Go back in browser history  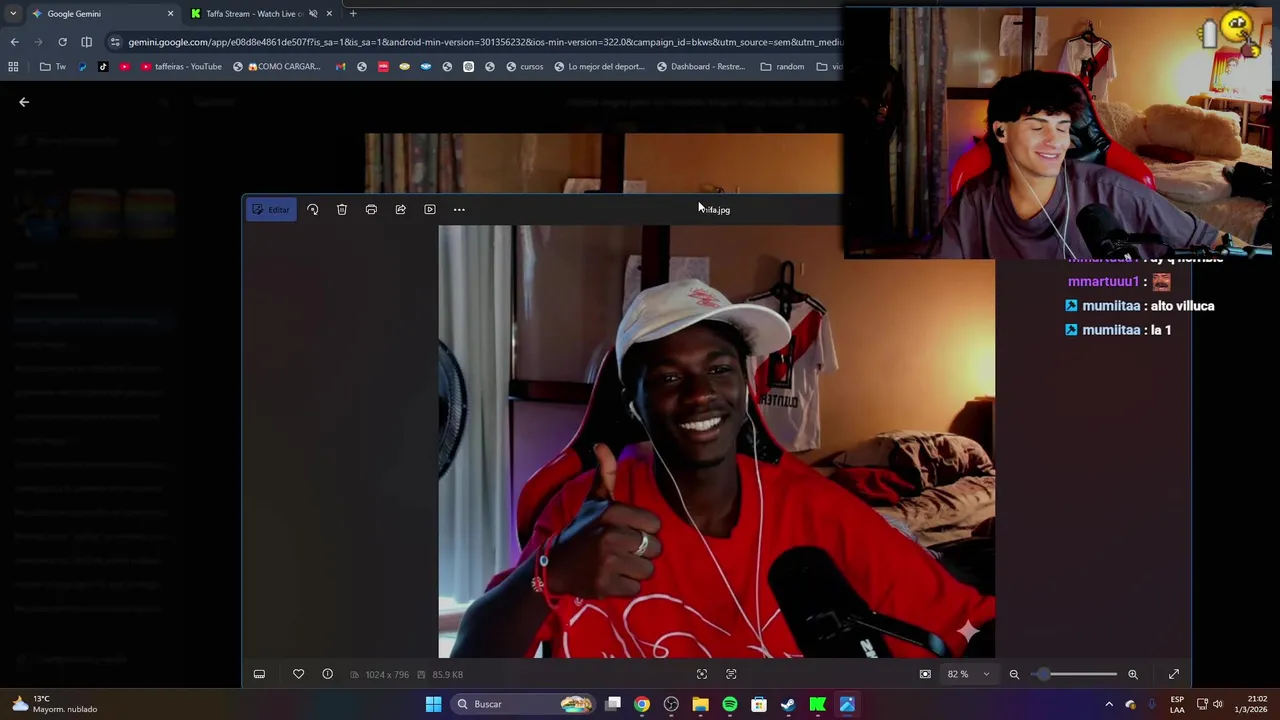click(14, 42)
